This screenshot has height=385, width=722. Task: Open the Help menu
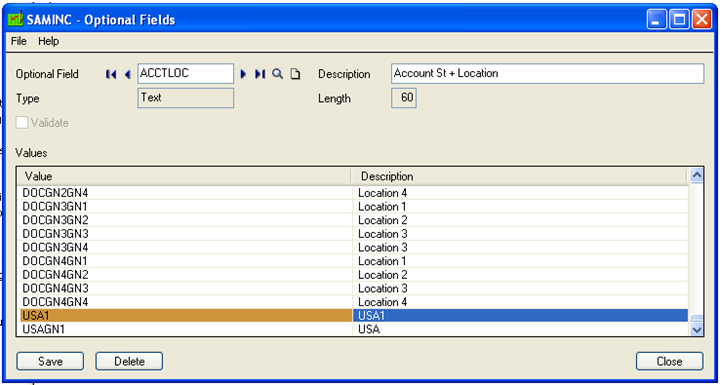tap(48, 41)
